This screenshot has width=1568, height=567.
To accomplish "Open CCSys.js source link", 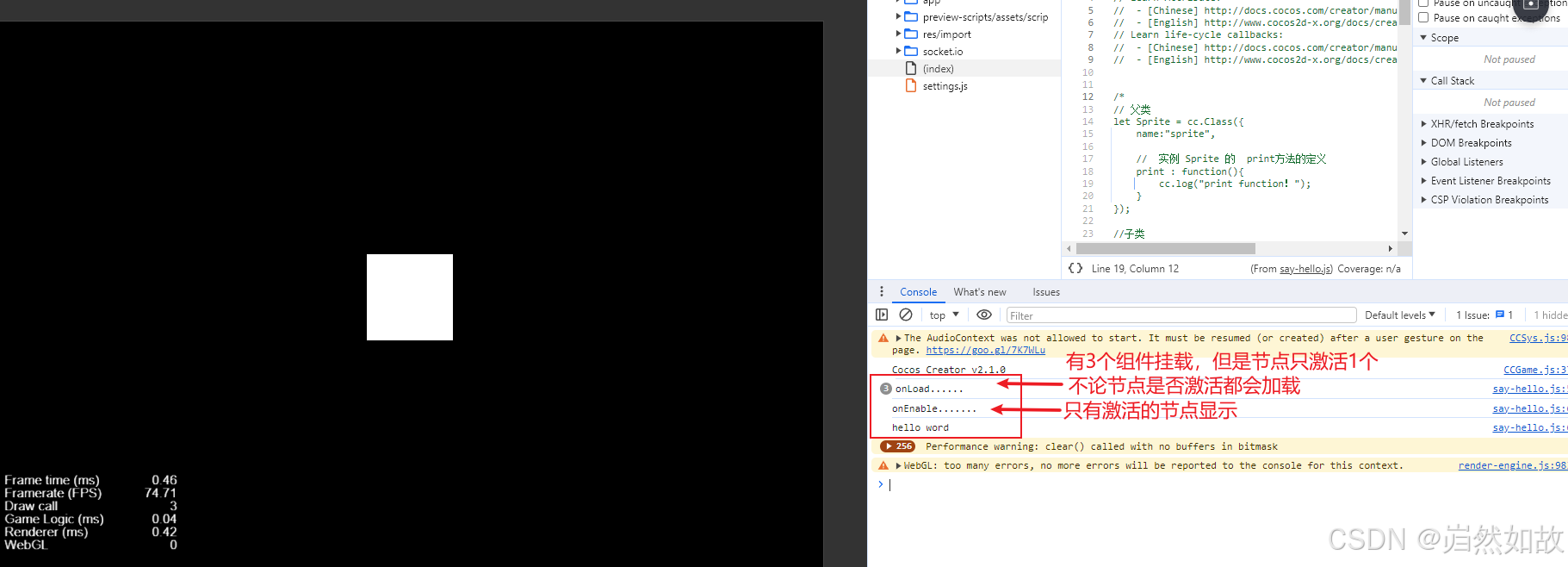I will pos(1538,338).
